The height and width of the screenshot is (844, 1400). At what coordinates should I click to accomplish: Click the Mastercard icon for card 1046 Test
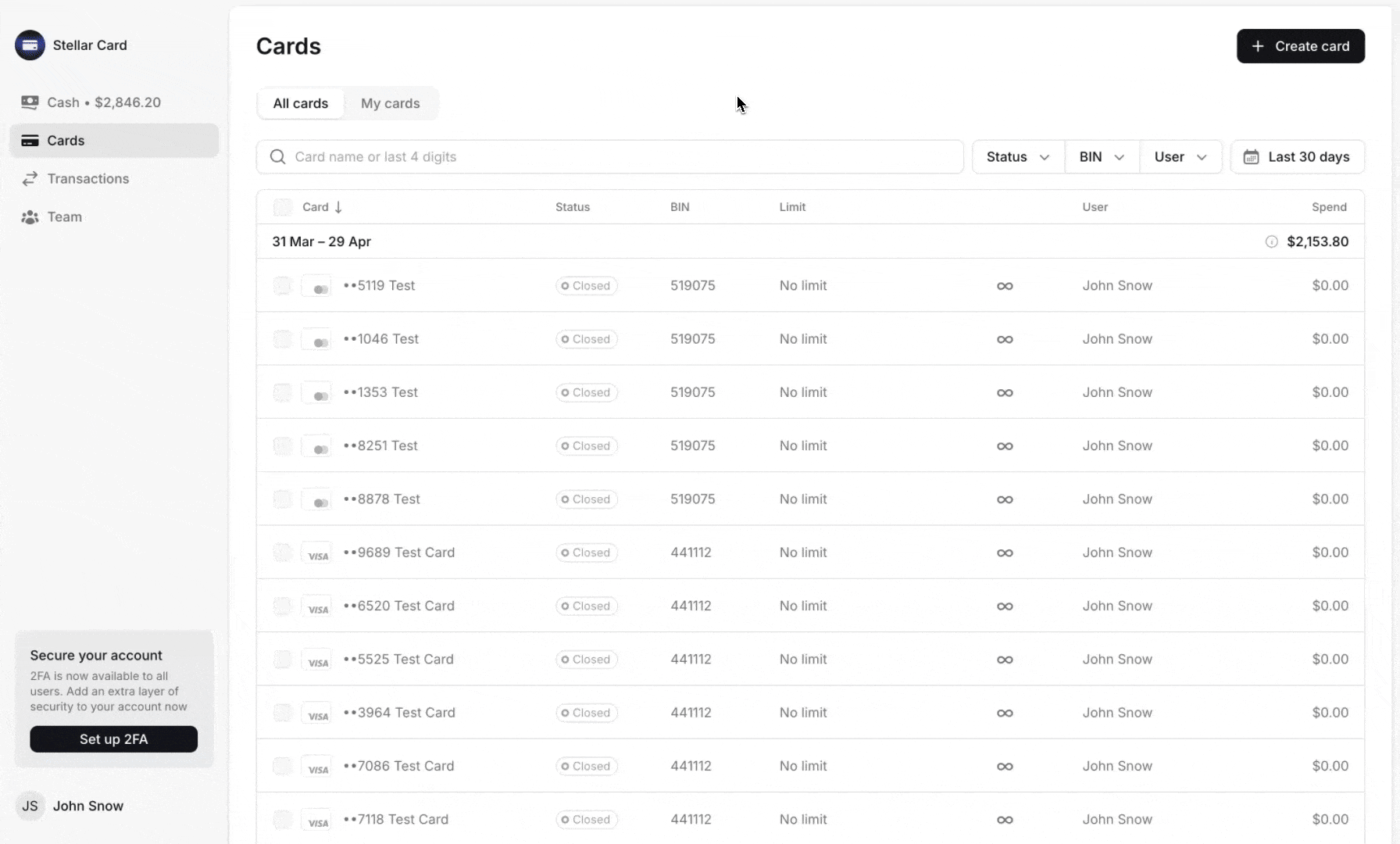point(316,339)
